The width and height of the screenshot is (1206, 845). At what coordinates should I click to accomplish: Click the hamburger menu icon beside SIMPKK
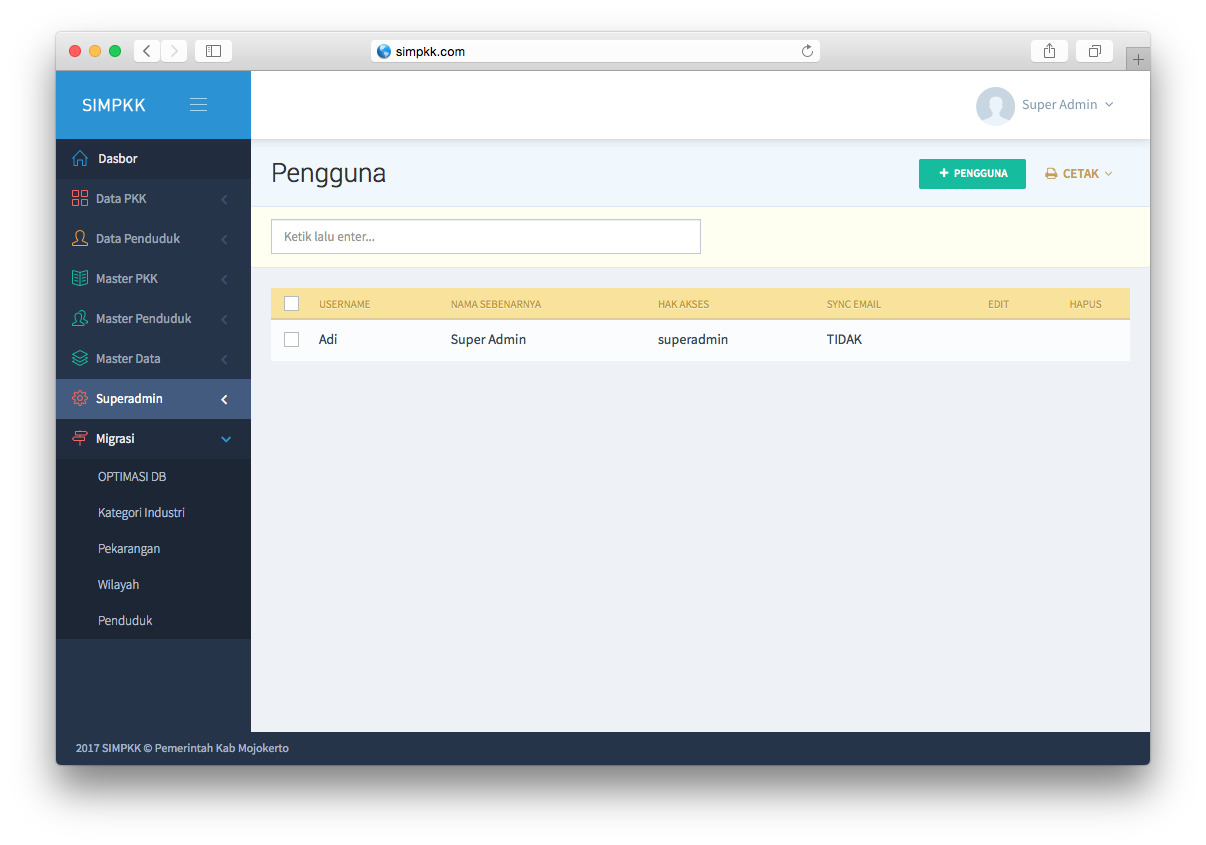click(198, 105)
